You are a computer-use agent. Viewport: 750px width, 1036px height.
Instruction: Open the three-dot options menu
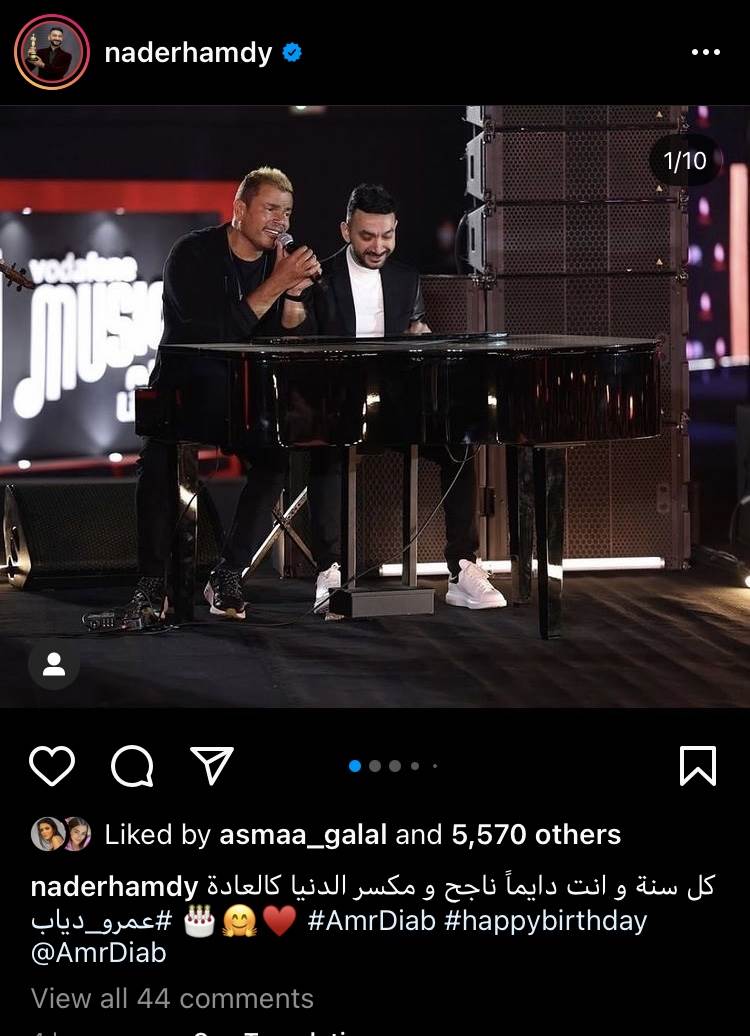[705, 52]
